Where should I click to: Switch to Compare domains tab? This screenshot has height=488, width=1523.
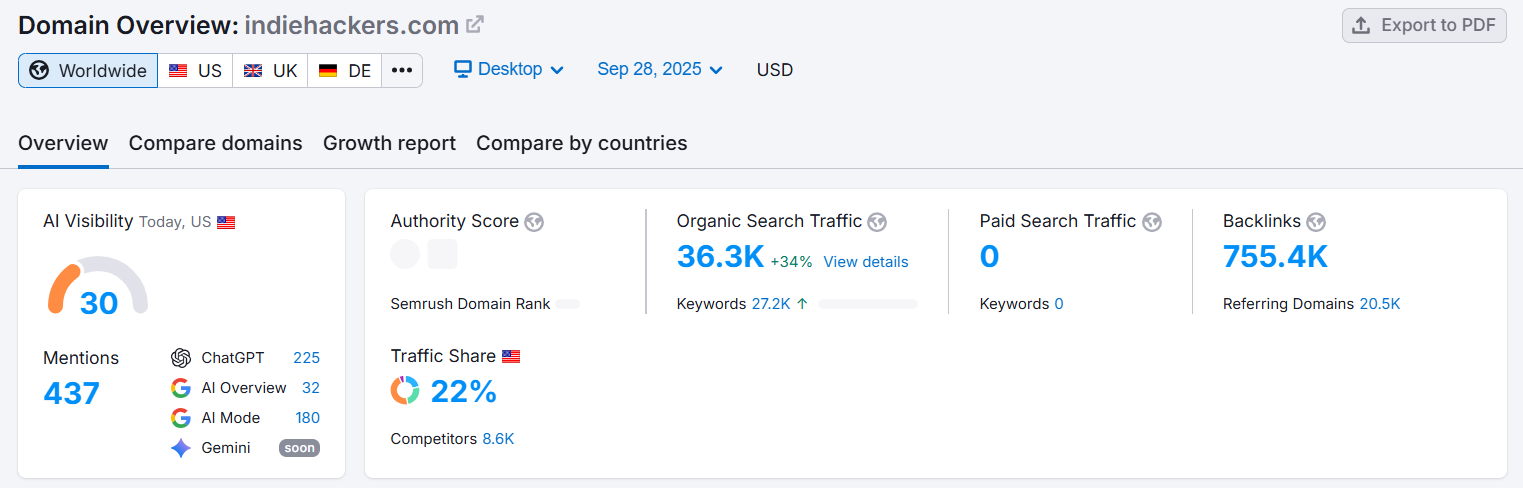[215, 143]
